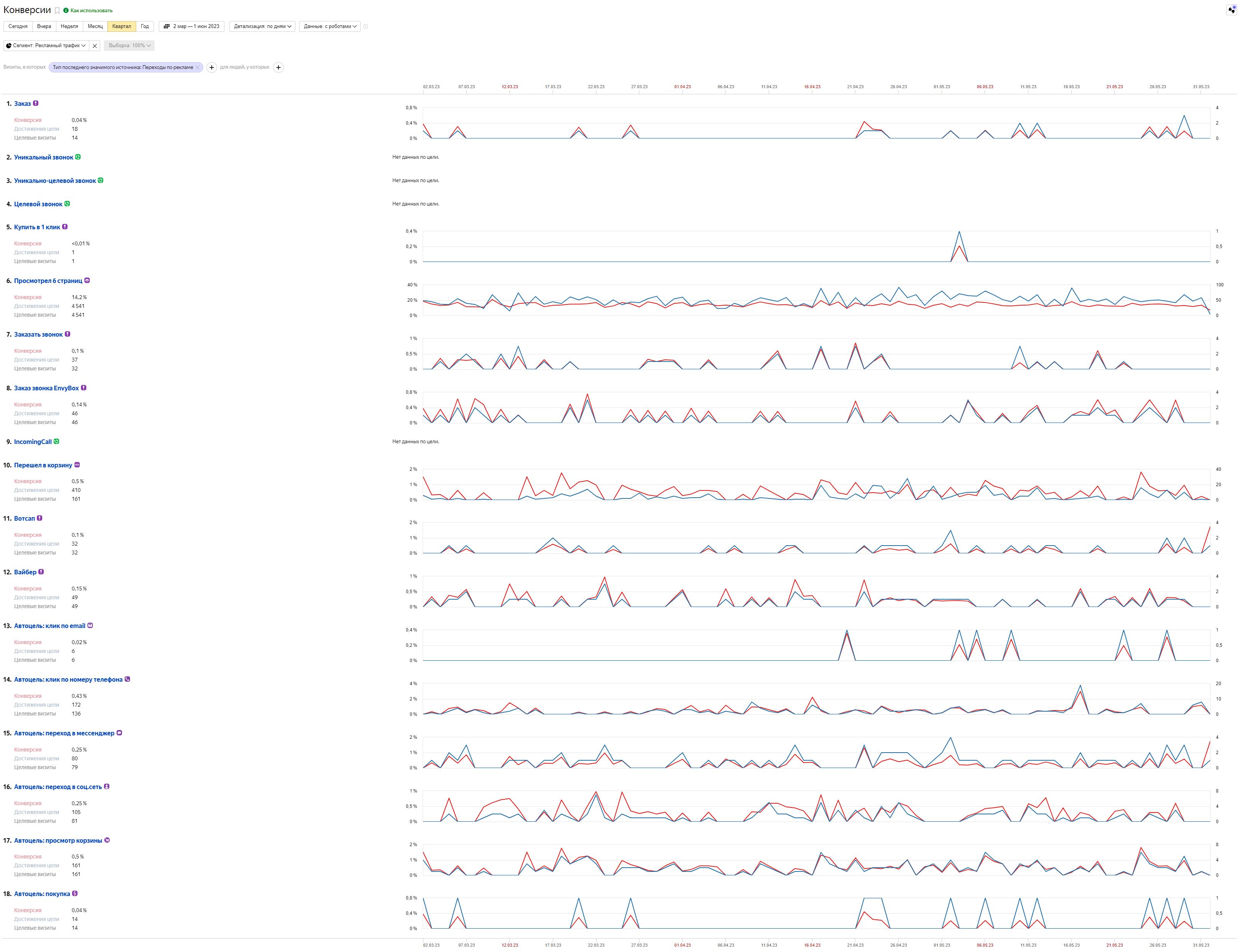Select the Неделя period tab
1242x952 pixels.
pyautogui.click(x=69, y=26)
